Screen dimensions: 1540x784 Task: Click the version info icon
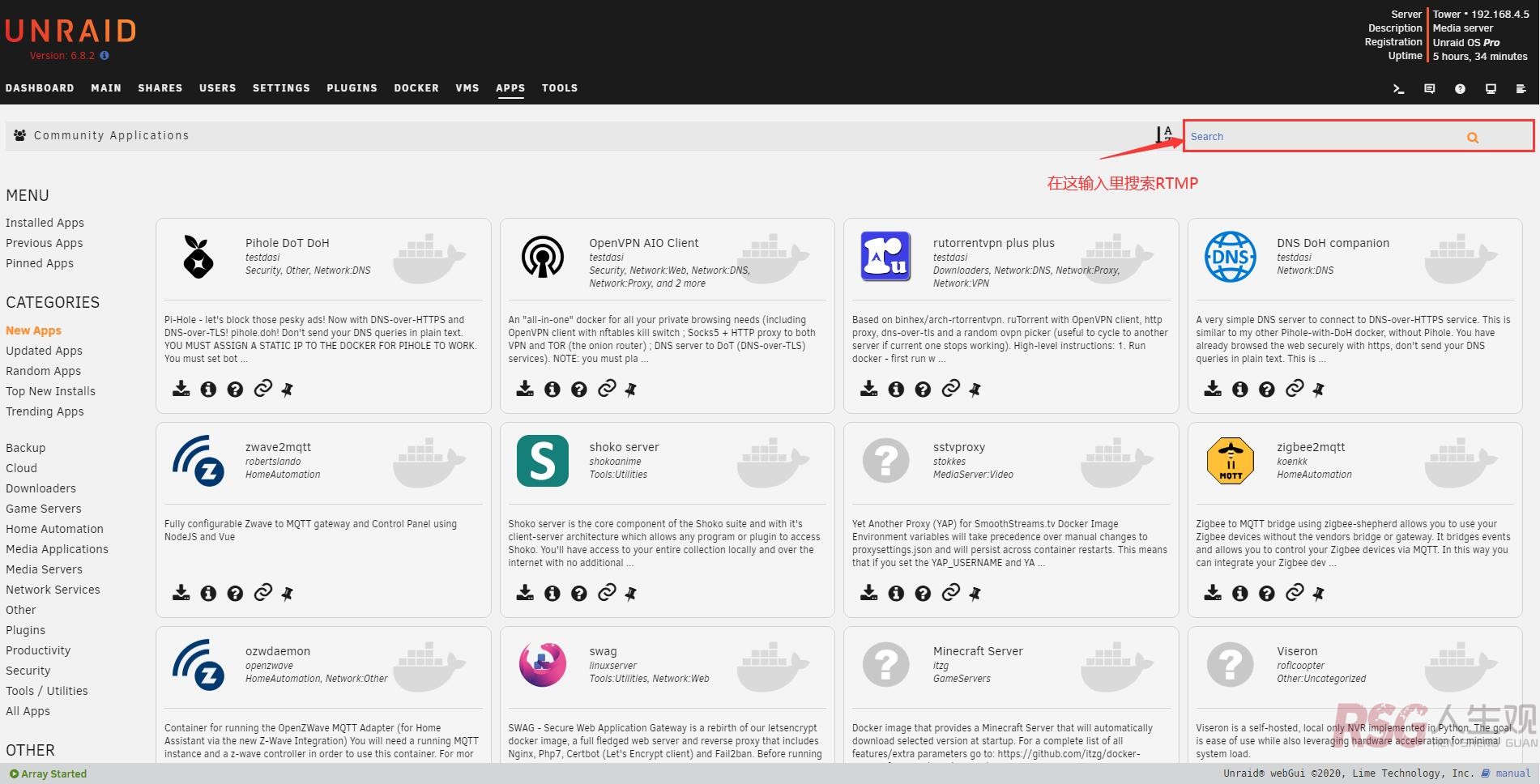pyautogui.click(x=105, y=56)
